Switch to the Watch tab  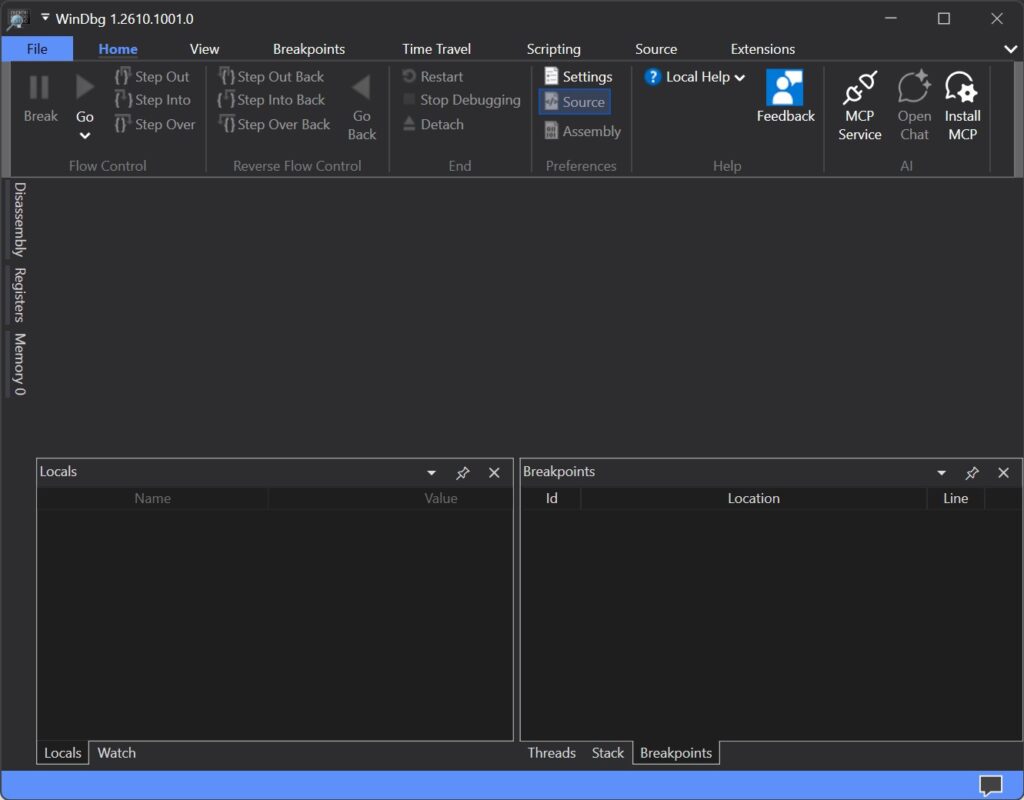pos(116,753)
